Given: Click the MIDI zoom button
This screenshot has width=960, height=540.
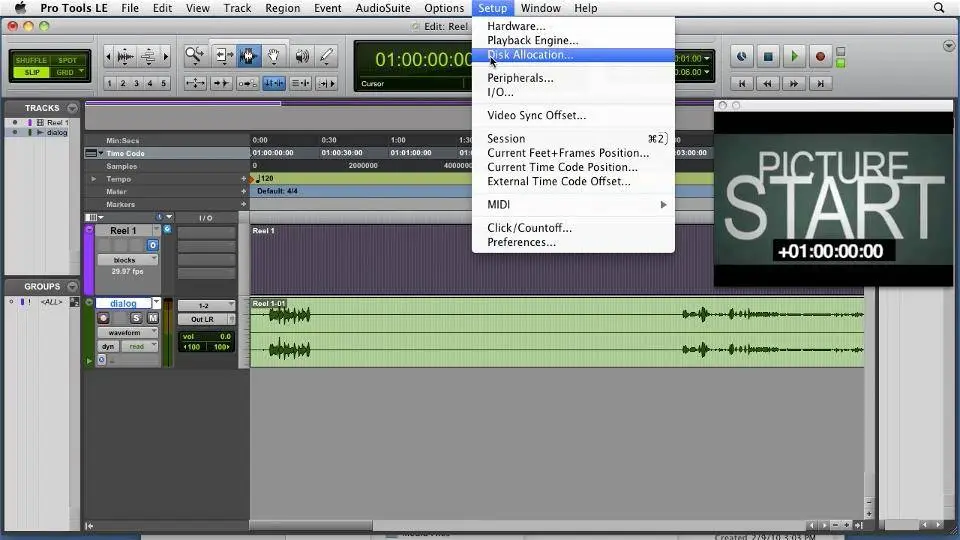Looking at the screenshot, I should pos(148,57).
